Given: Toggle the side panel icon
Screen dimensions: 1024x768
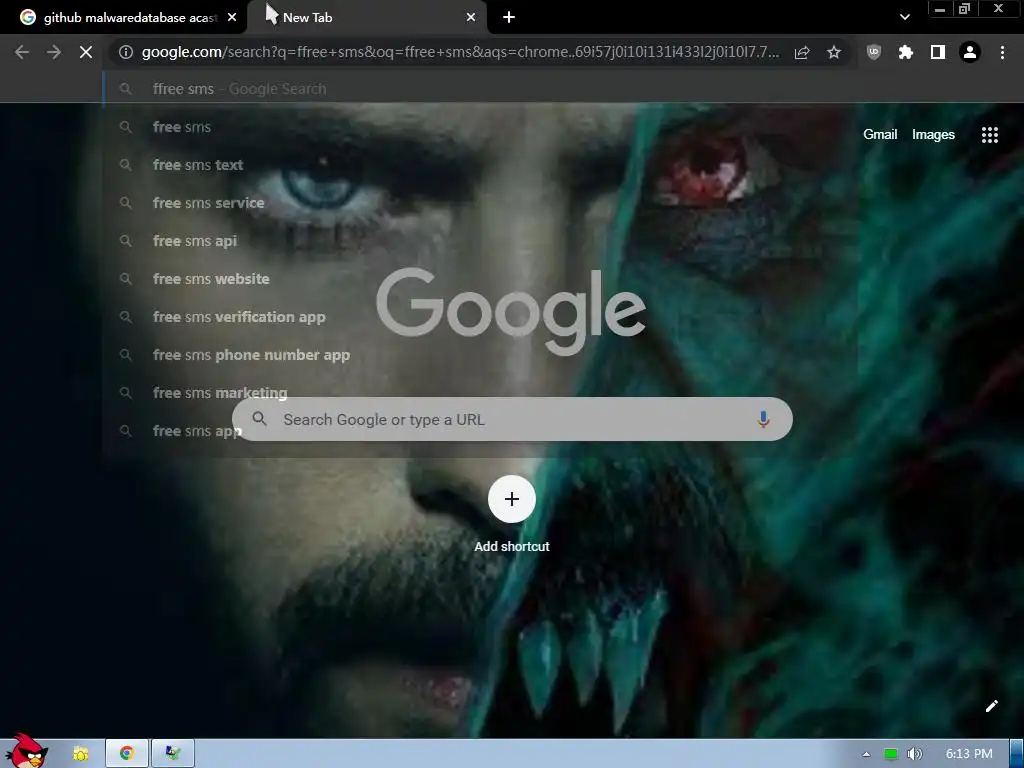Looking at the screenshot, I should click(938, 52).
